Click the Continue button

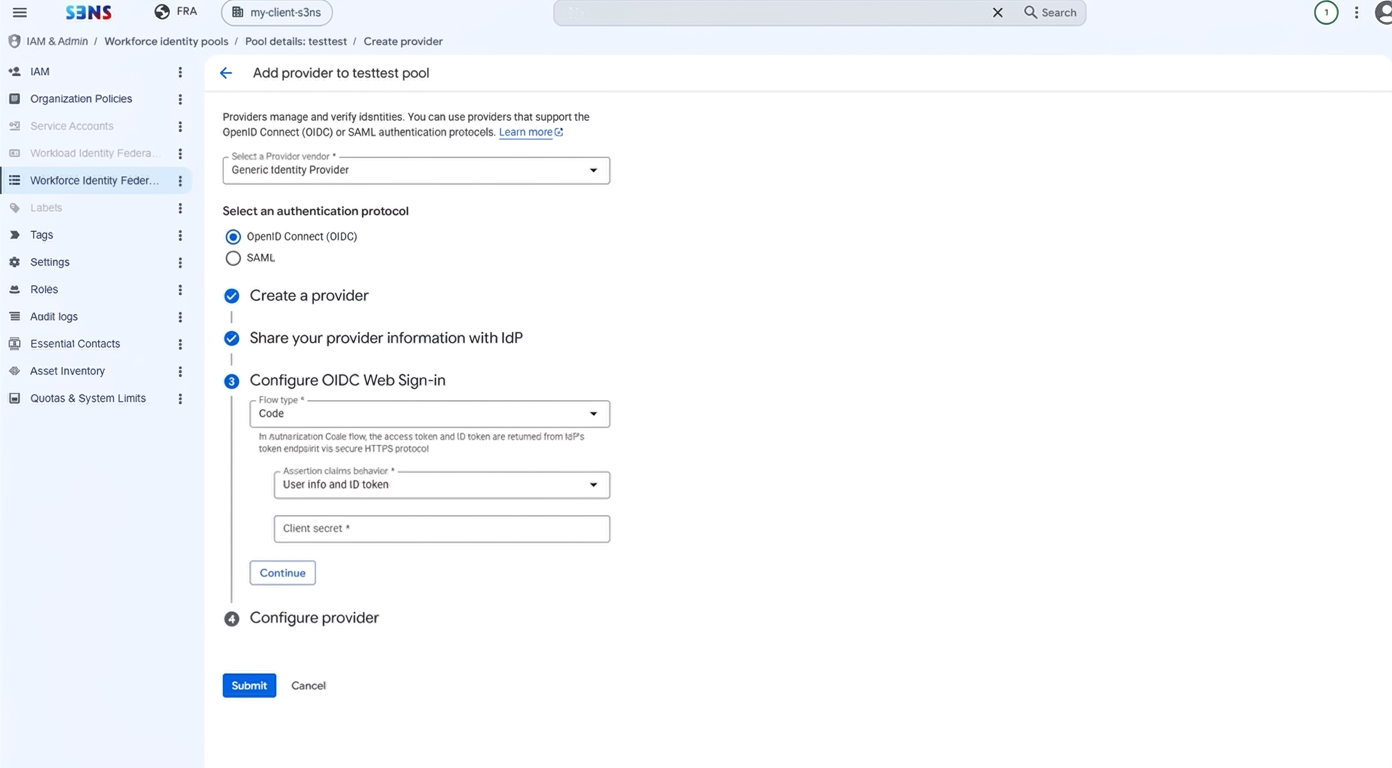pyautogui.click(x=283, y=573)
